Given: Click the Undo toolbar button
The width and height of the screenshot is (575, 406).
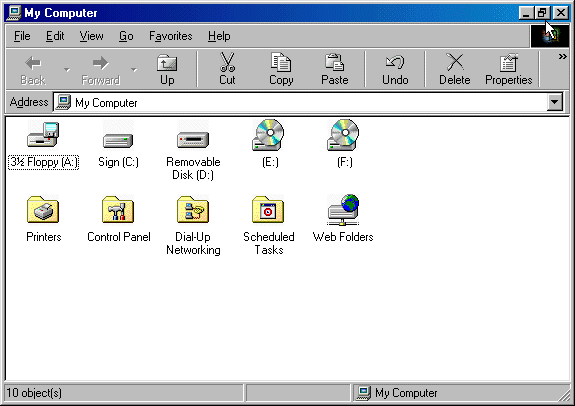Looking at the screenshot, I should click(395, 69).
